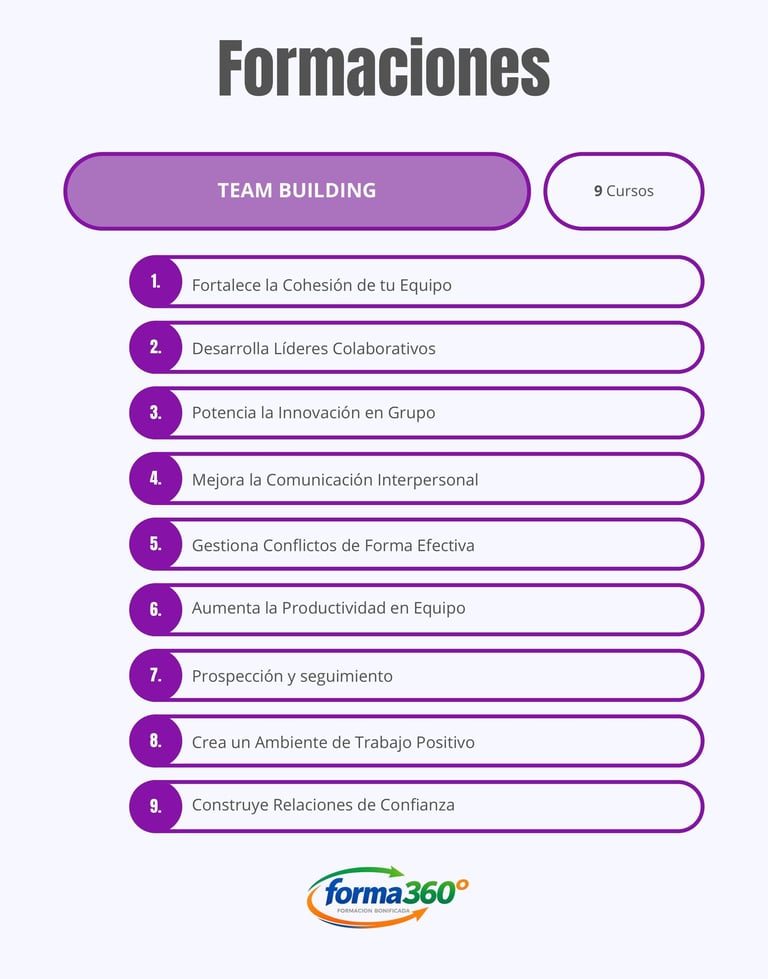The height and width of the screenshot is (979, 768).
Task: Click the number 4 circle badge
Action: (155, 479)
